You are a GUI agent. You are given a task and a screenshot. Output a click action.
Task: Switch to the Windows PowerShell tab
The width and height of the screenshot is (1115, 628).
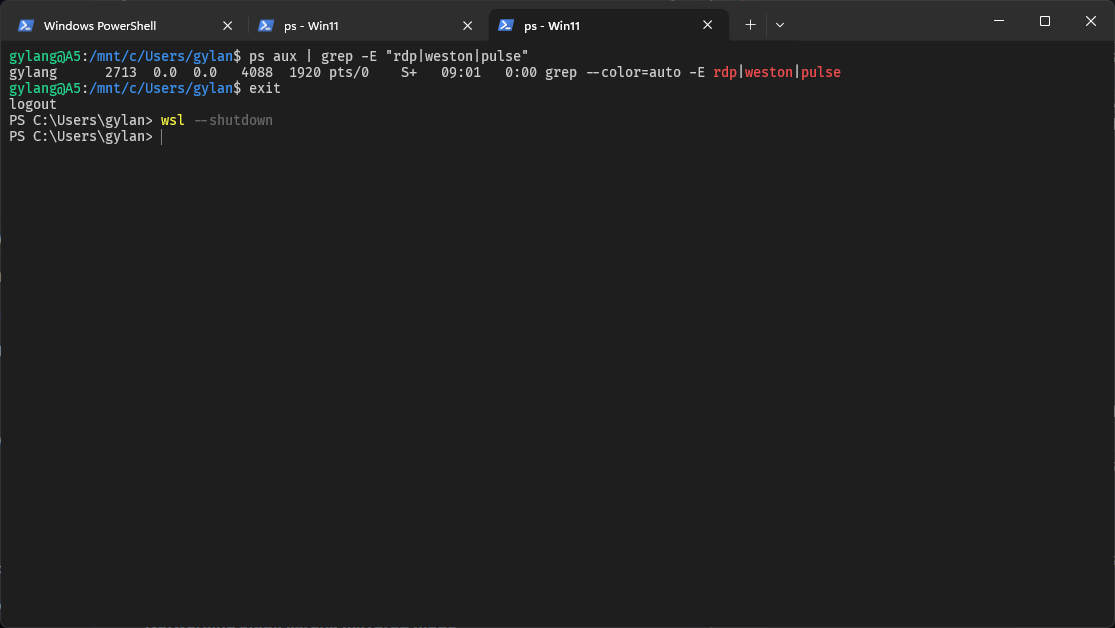(100, 25)
